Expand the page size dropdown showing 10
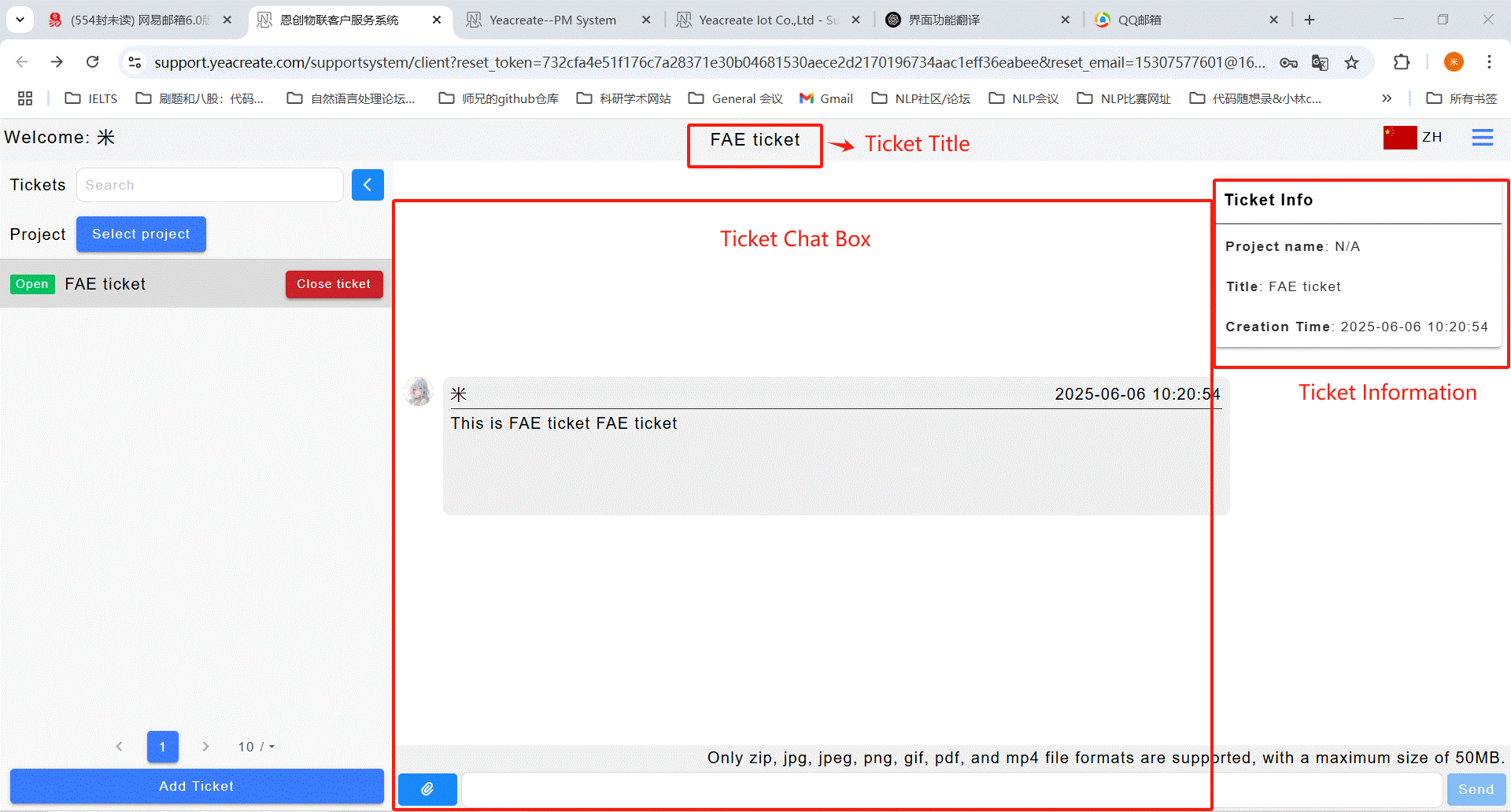The image size is (1511, 812). coord(257,747)
